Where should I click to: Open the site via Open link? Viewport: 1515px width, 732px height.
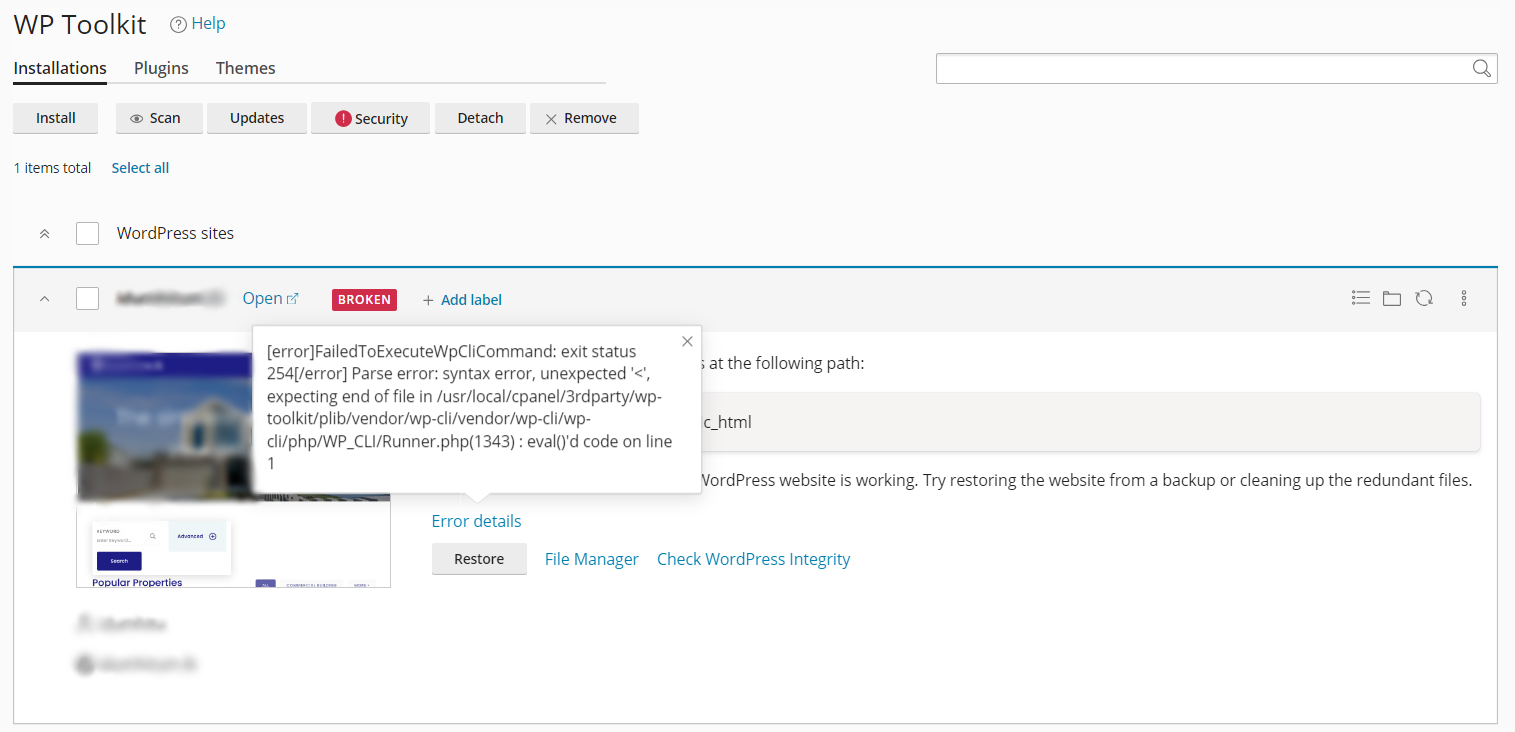click(x=270, y=298)
